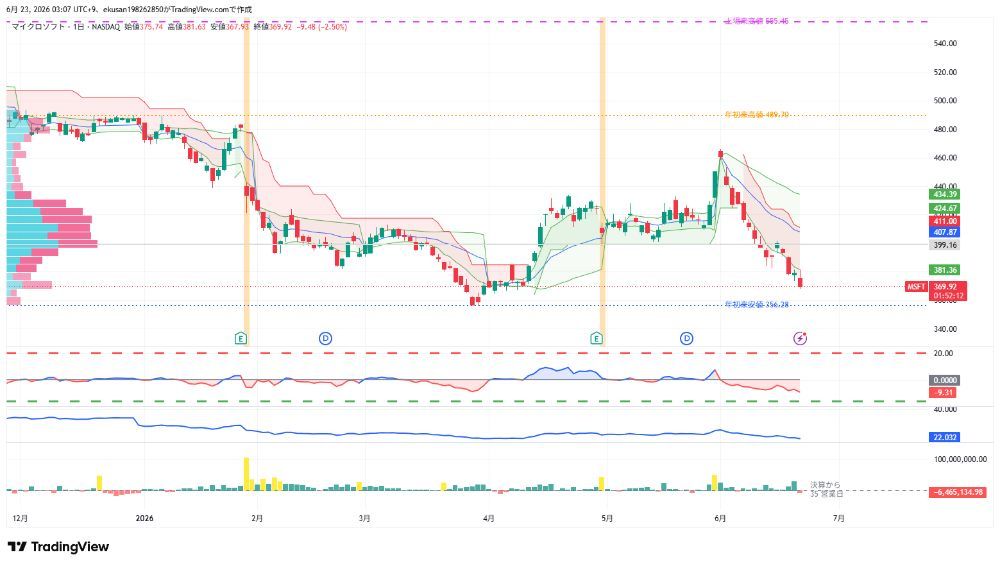The image size is (1000, 566).
Task: Click the late-April earnings E marker
Action: (x=596, y=338)
